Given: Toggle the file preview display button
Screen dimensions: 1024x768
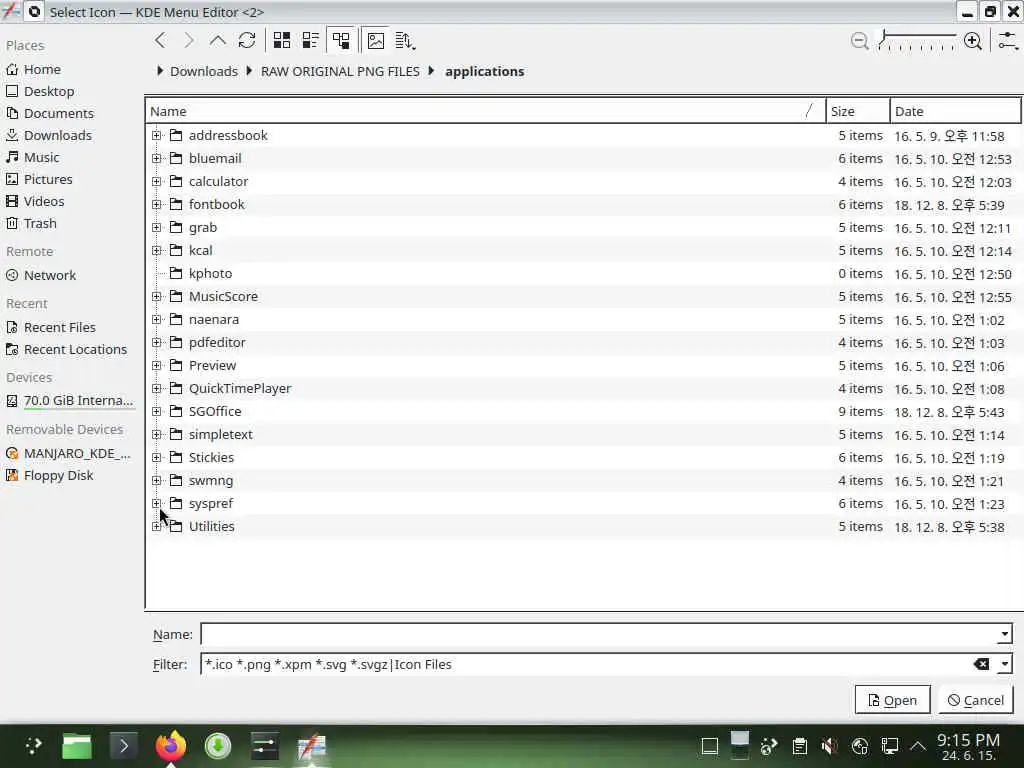Looking at the screenshot, I should (x=376, y=40).
